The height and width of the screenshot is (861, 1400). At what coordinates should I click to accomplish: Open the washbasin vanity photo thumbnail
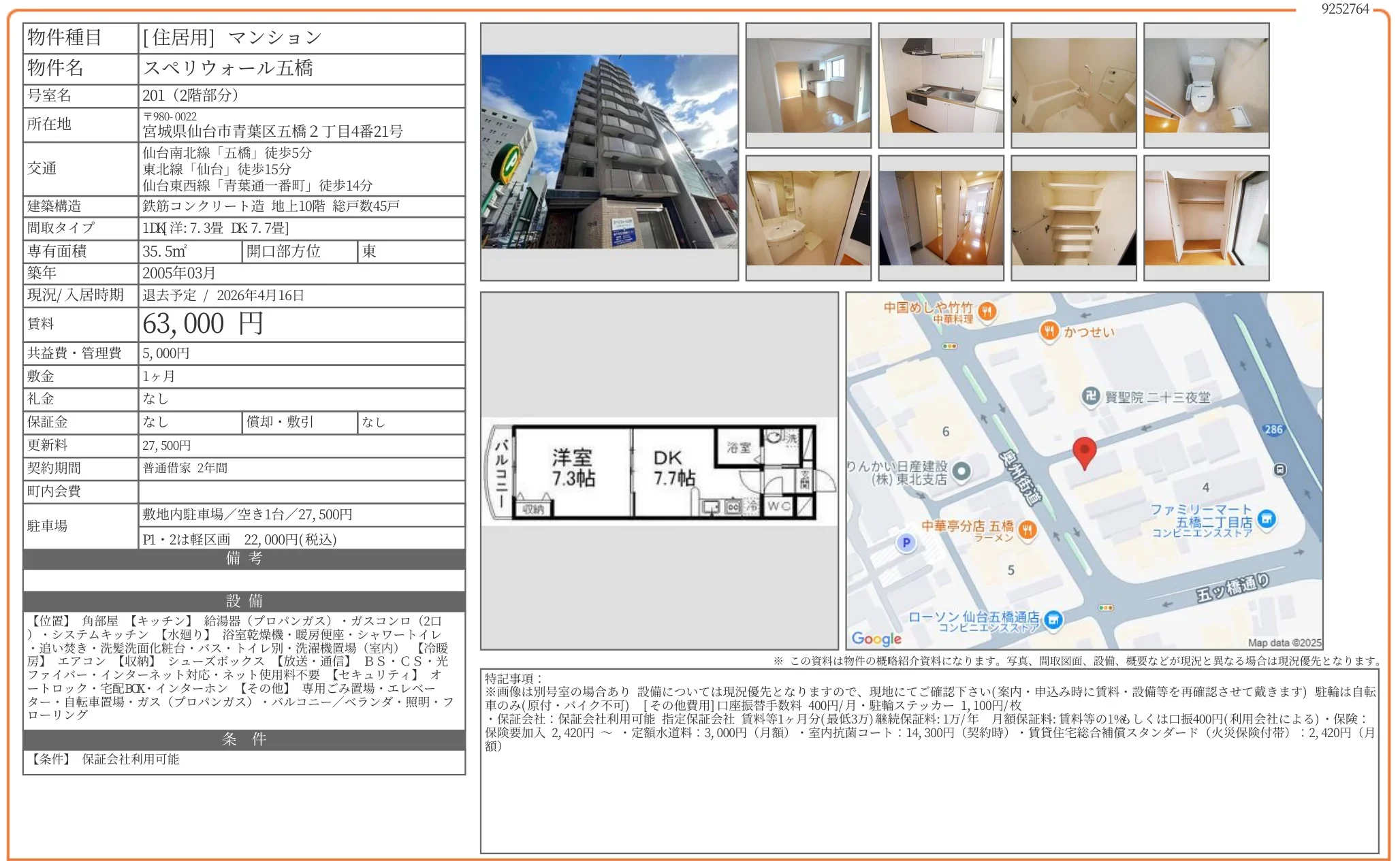808,218
